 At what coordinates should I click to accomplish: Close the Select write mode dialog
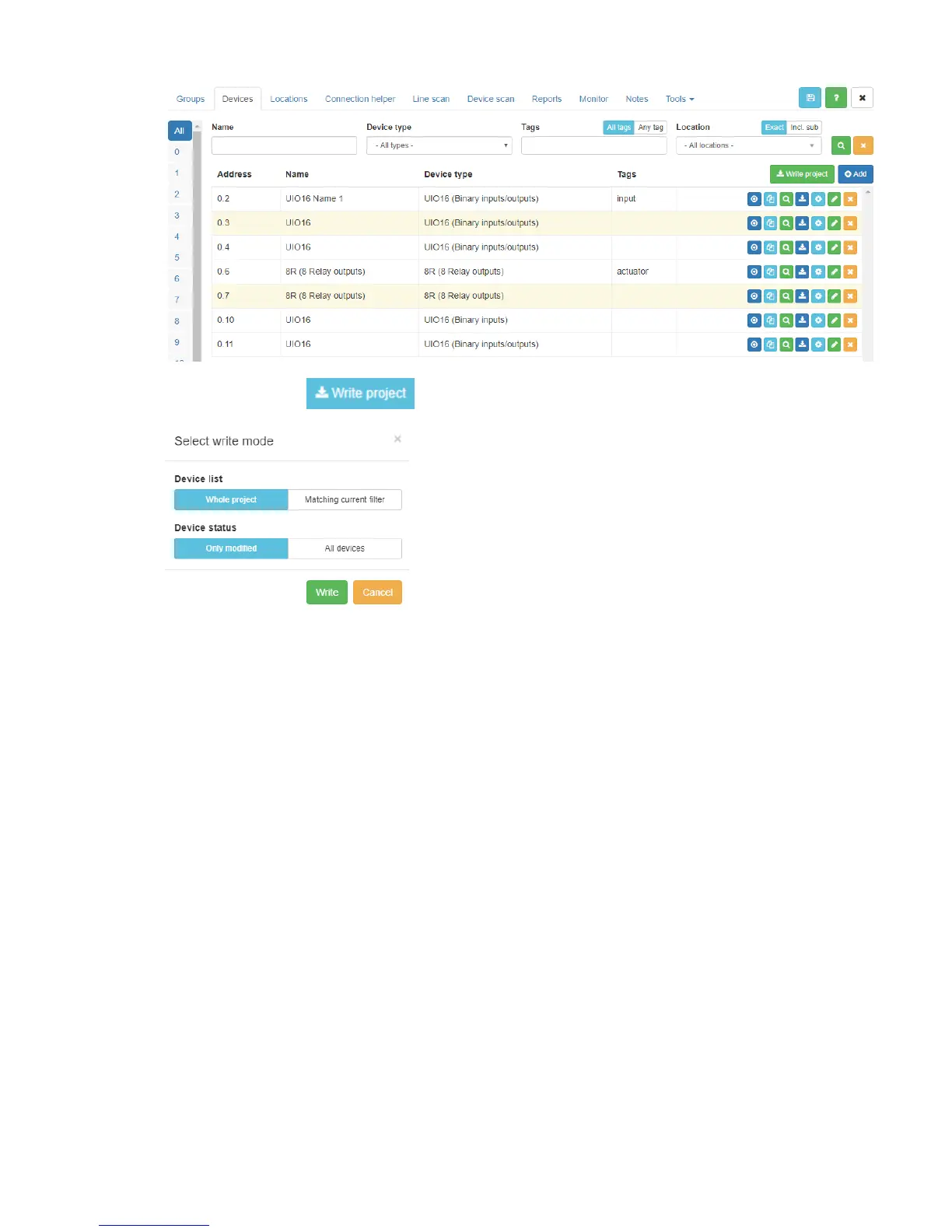[397, 439]
